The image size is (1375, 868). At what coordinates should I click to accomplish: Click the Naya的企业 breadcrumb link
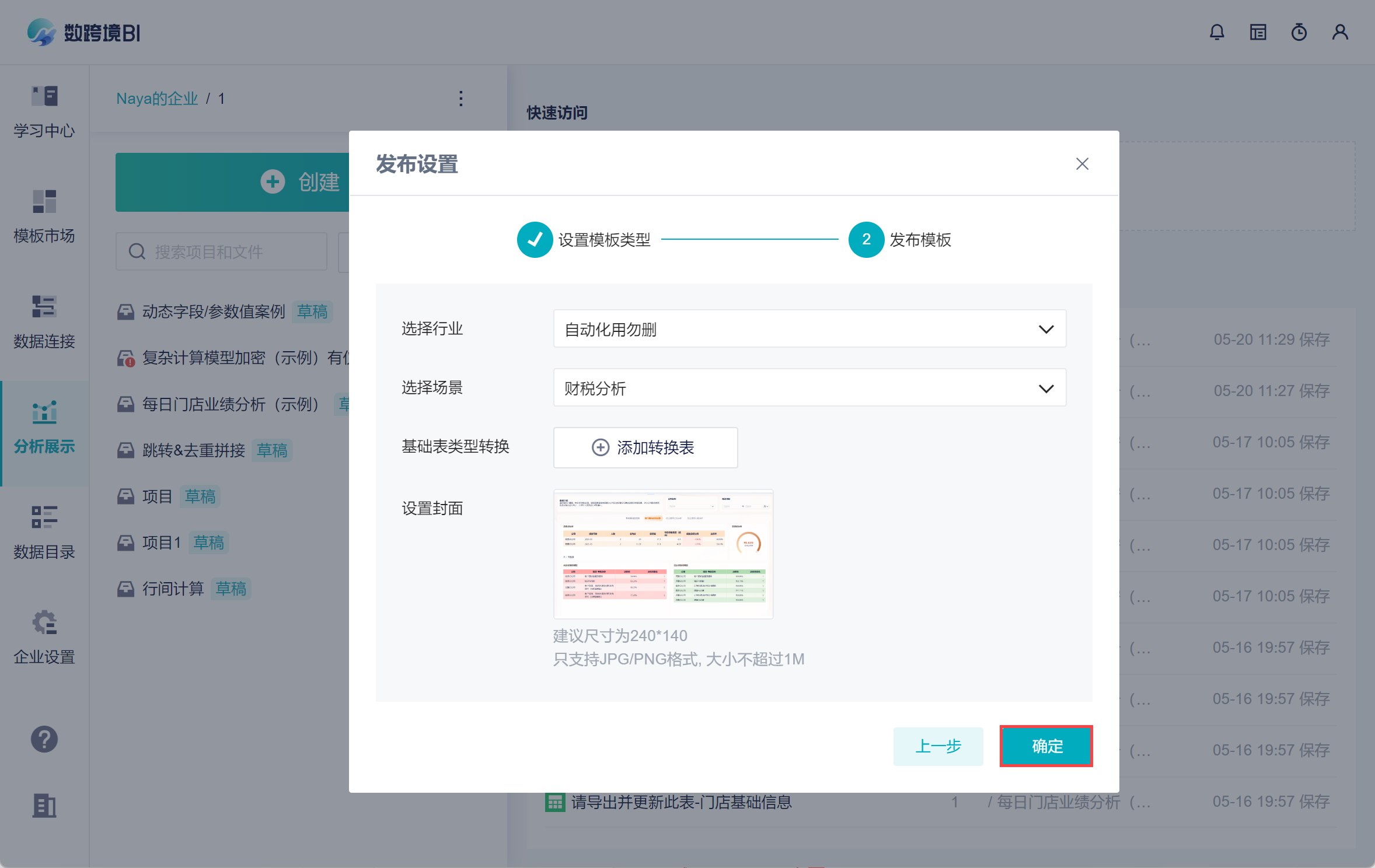tap(157, 99)
